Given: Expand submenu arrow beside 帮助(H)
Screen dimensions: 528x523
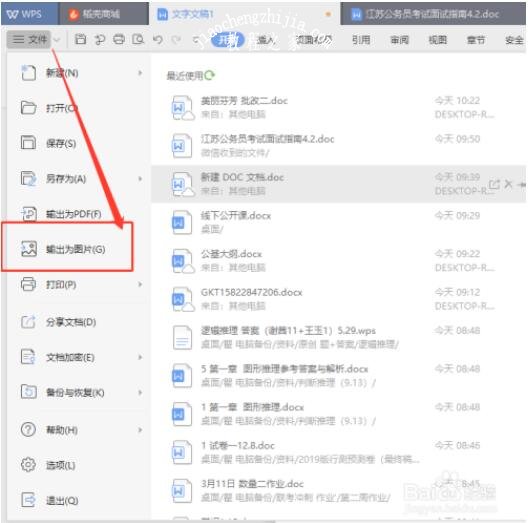Looking at the screenshot, I should (x=140, y=430).
